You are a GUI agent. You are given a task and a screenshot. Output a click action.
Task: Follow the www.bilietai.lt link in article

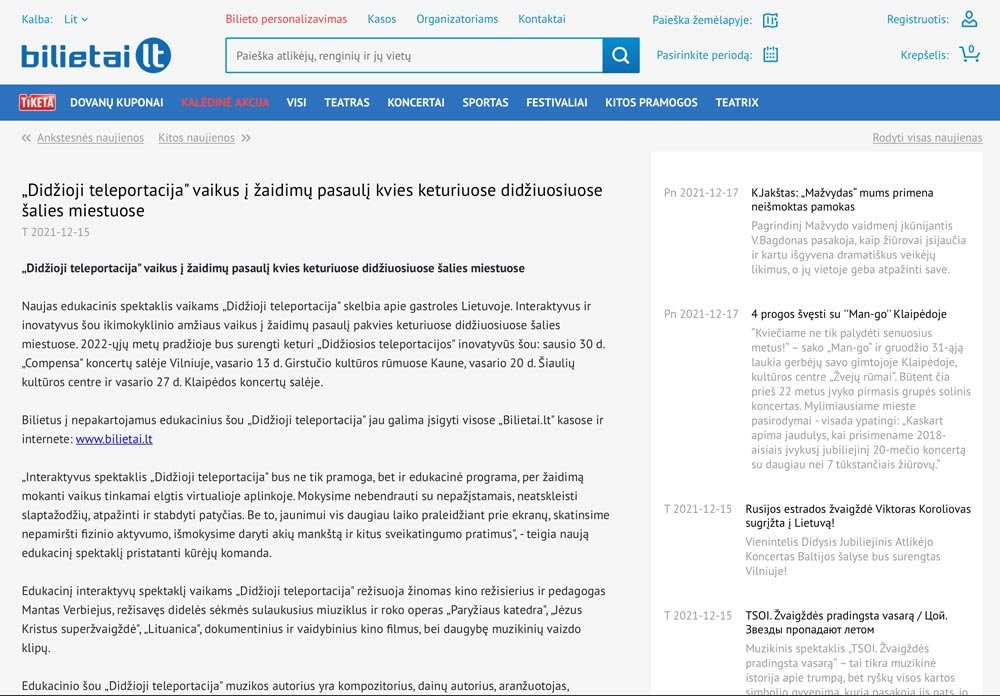[114, 439]
